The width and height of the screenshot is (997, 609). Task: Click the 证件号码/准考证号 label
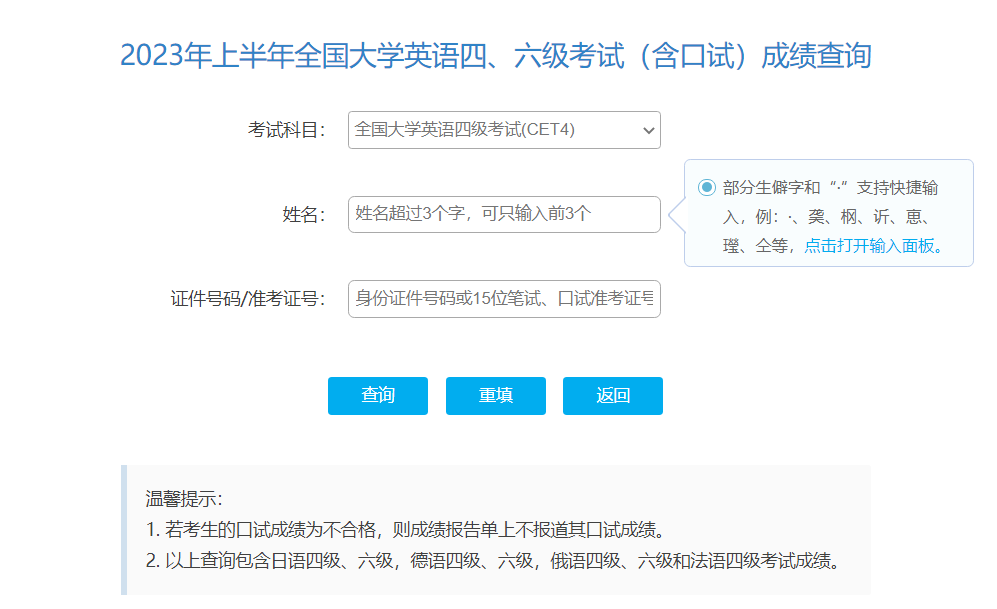(248, 299)
